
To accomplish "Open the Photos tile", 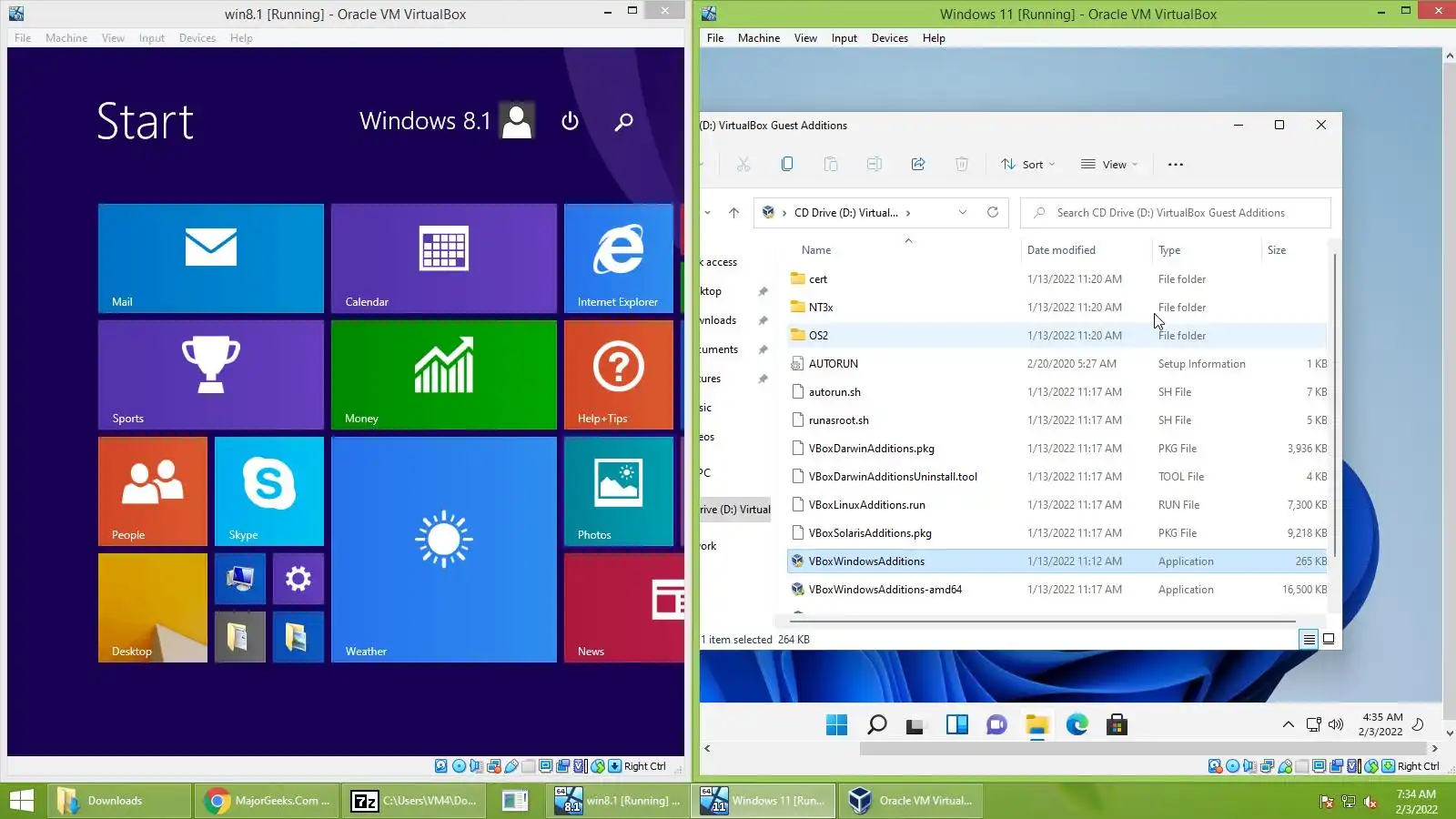I will pyautogui.click(x=619, y=491).
